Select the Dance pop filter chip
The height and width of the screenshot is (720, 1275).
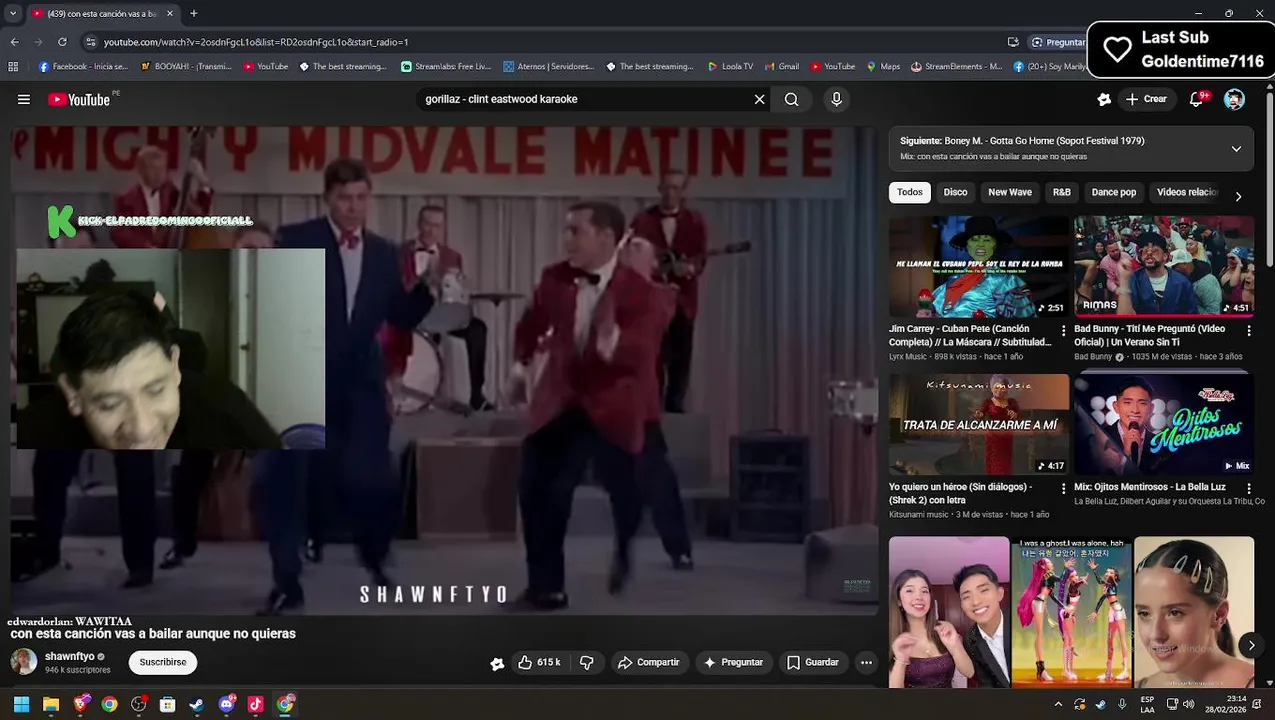(1114, 192)
